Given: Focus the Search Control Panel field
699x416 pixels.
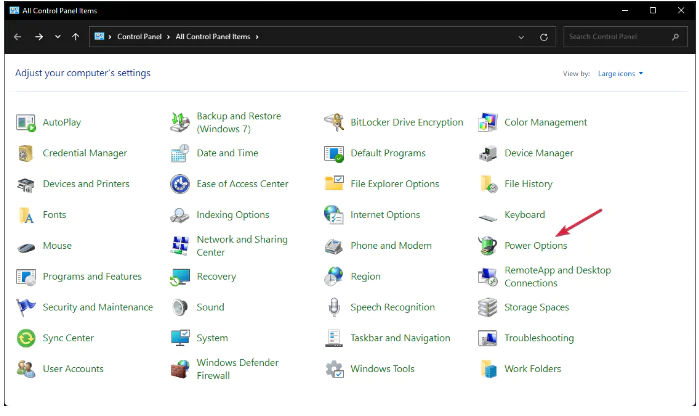Looking at the screenshot, I should [625, 37].
